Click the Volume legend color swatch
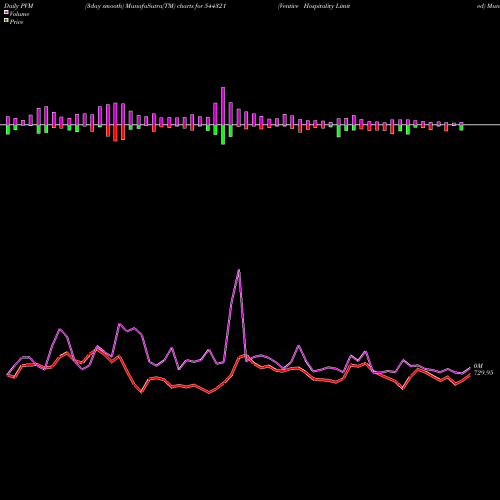500x500 pixels. (x=6, y=12)
